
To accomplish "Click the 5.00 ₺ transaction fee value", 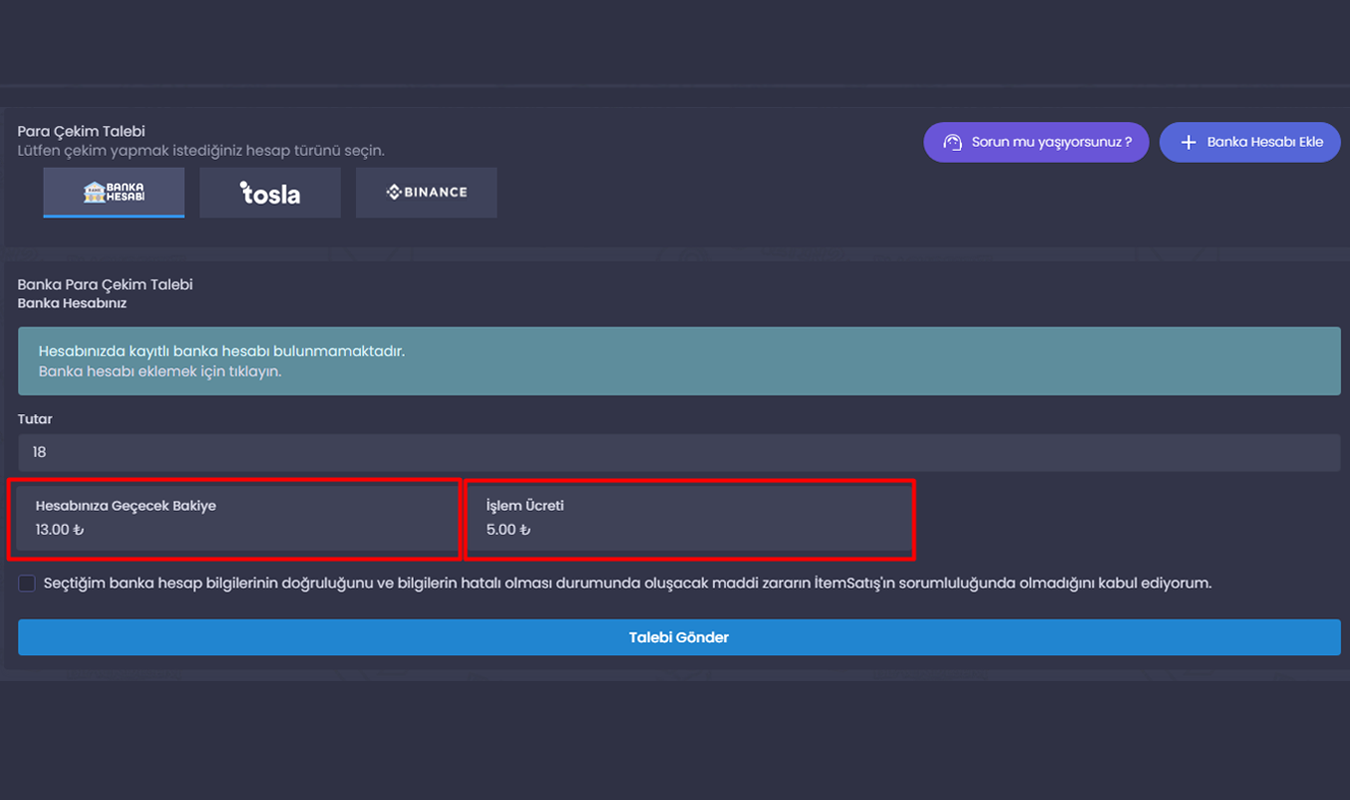I will [508, 529].
